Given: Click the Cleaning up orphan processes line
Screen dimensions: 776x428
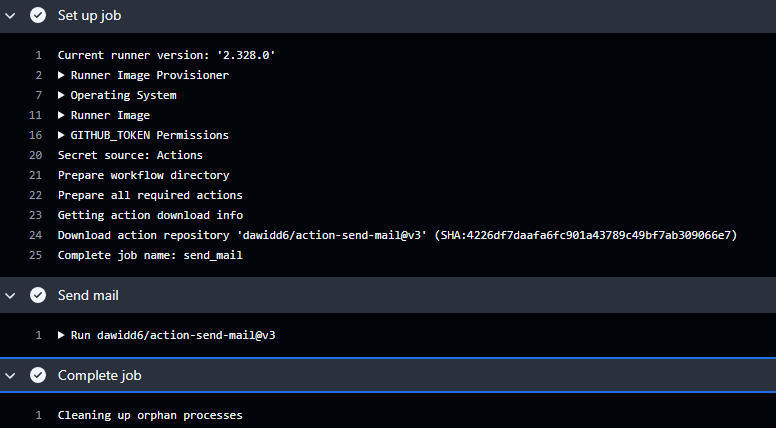Looking at the screenshot, I should 150,415.
